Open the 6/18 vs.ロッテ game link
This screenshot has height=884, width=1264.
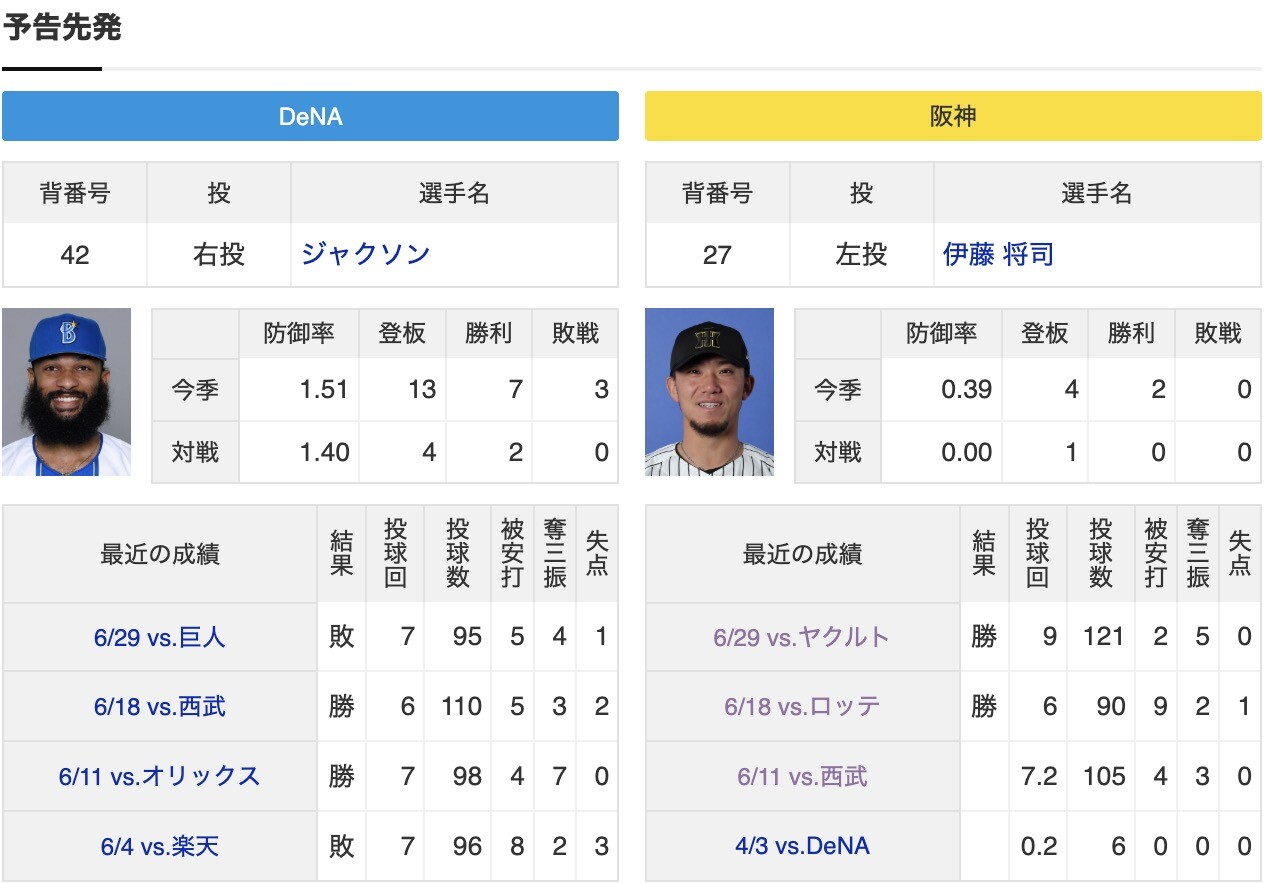tap(802, 707)
